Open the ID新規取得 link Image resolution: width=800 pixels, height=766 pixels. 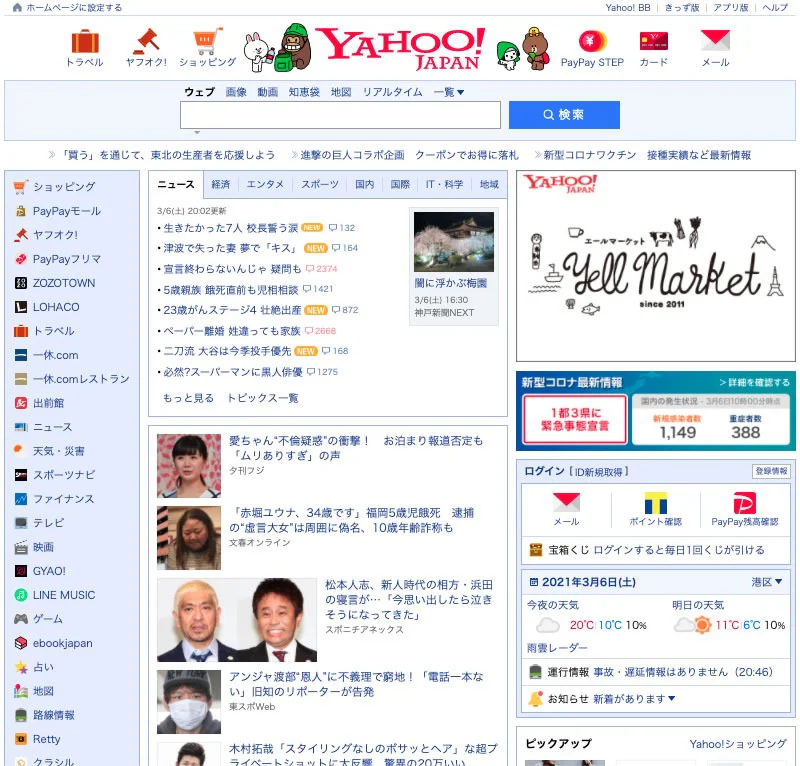click(x=598, y=472)
